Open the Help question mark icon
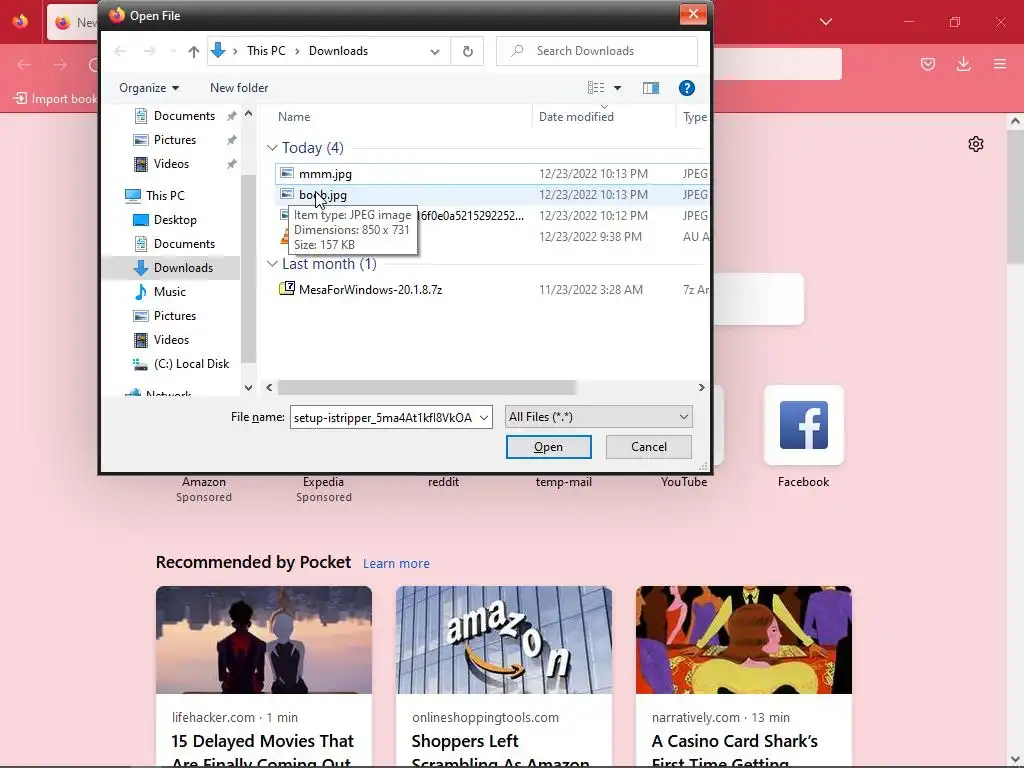This screenshot has height=768, width=1024. point(686,88)
